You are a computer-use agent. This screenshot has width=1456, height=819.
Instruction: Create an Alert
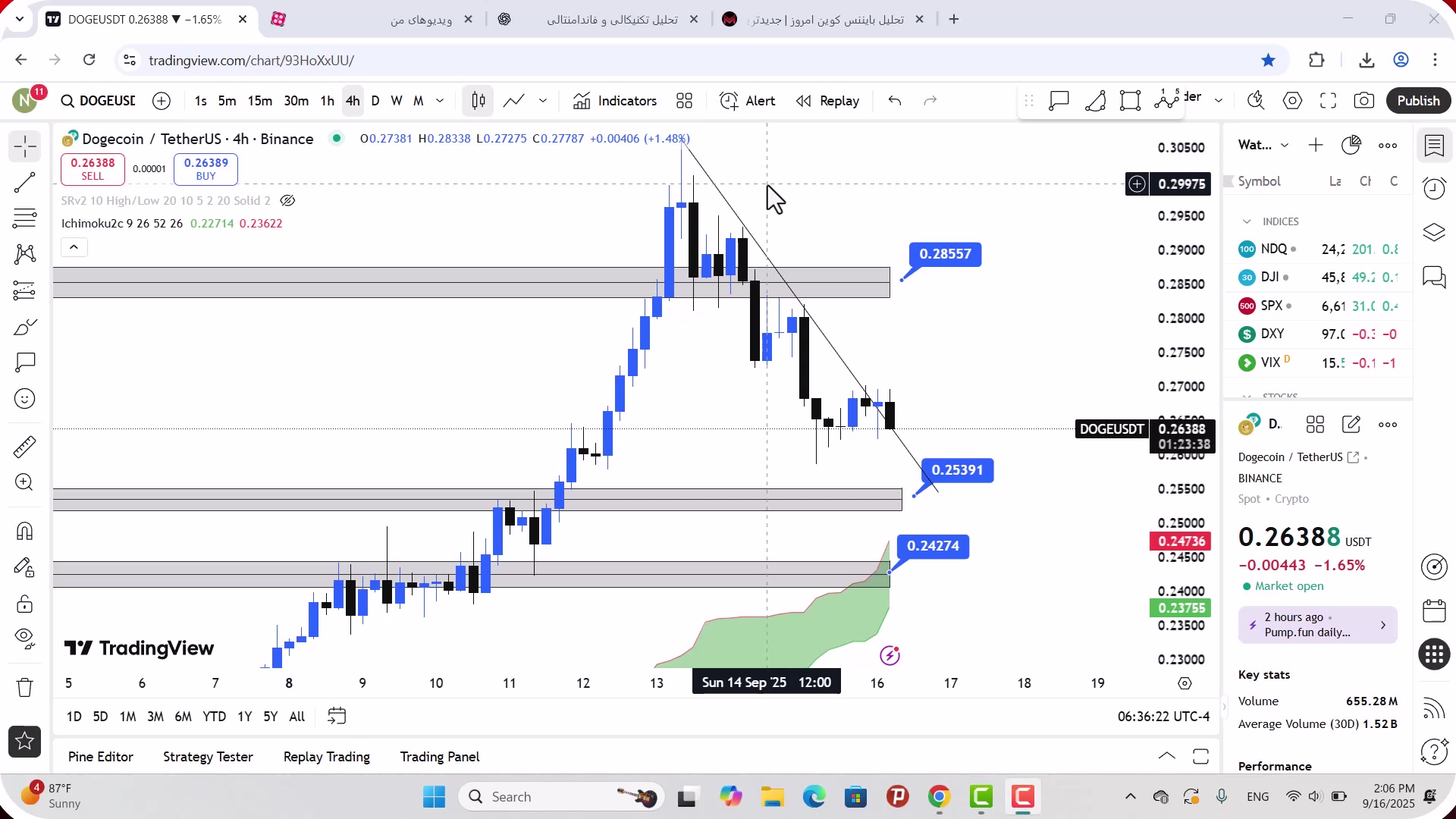click(748, 101)
